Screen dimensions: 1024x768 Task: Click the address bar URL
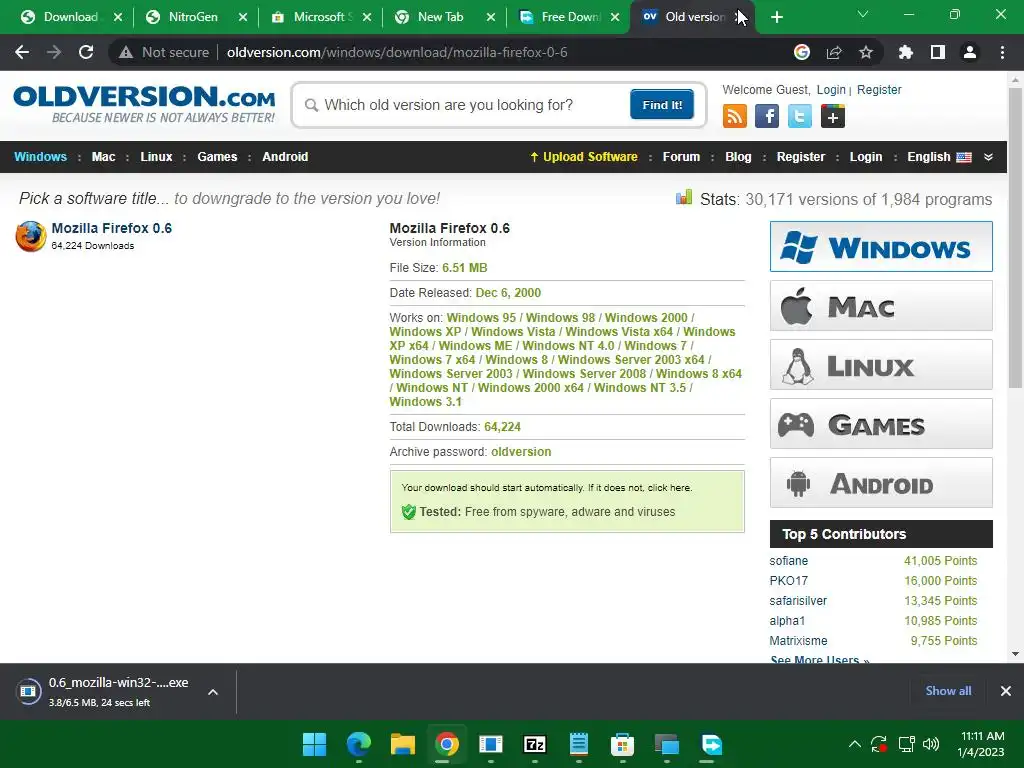[396, 52]
